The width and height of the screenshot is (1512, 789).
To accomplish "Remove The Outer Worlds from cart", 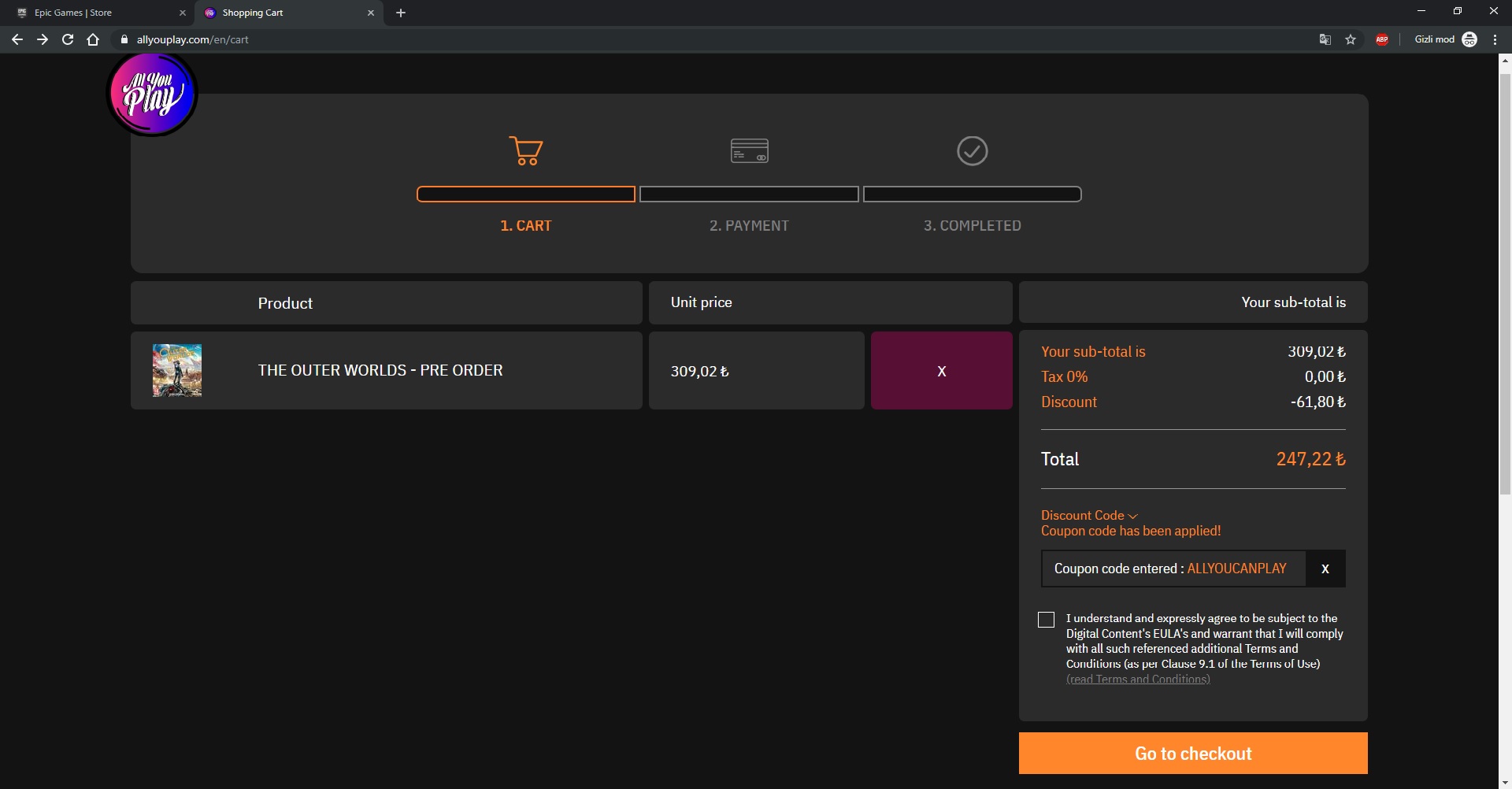I will pos(942,370).
